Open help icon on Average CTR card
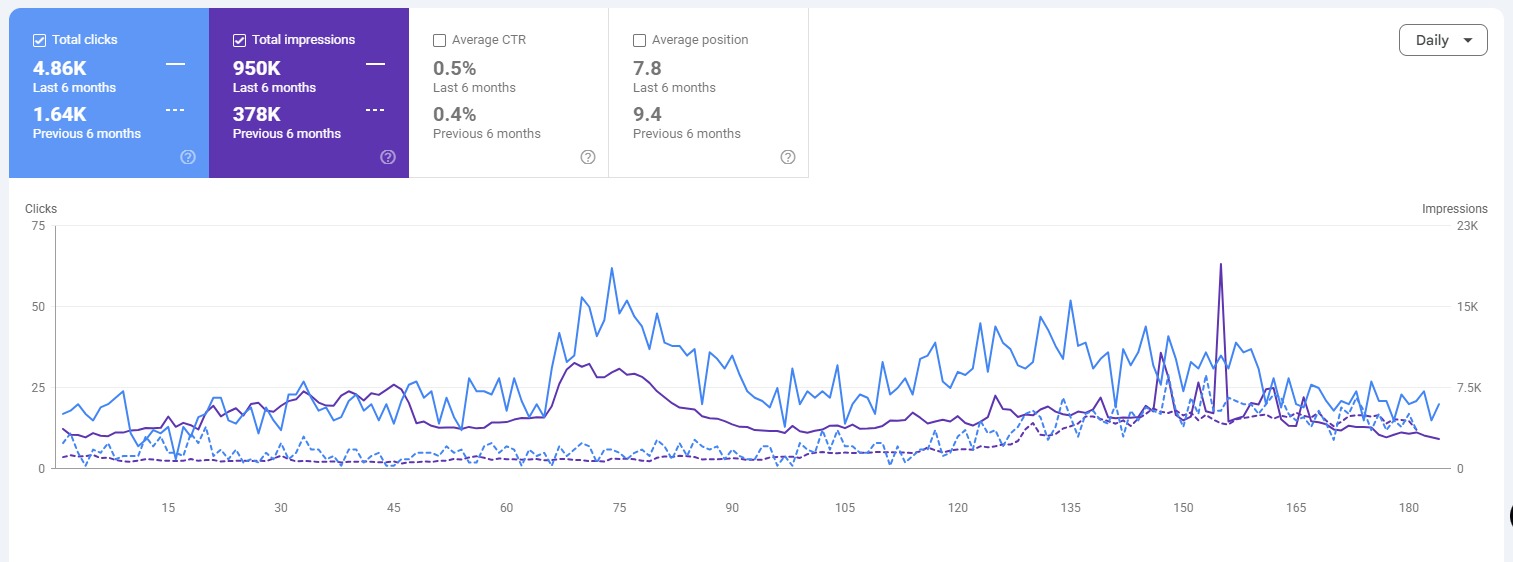The height and width of the screenshot is (562, 1513). (x=588, y=157)
